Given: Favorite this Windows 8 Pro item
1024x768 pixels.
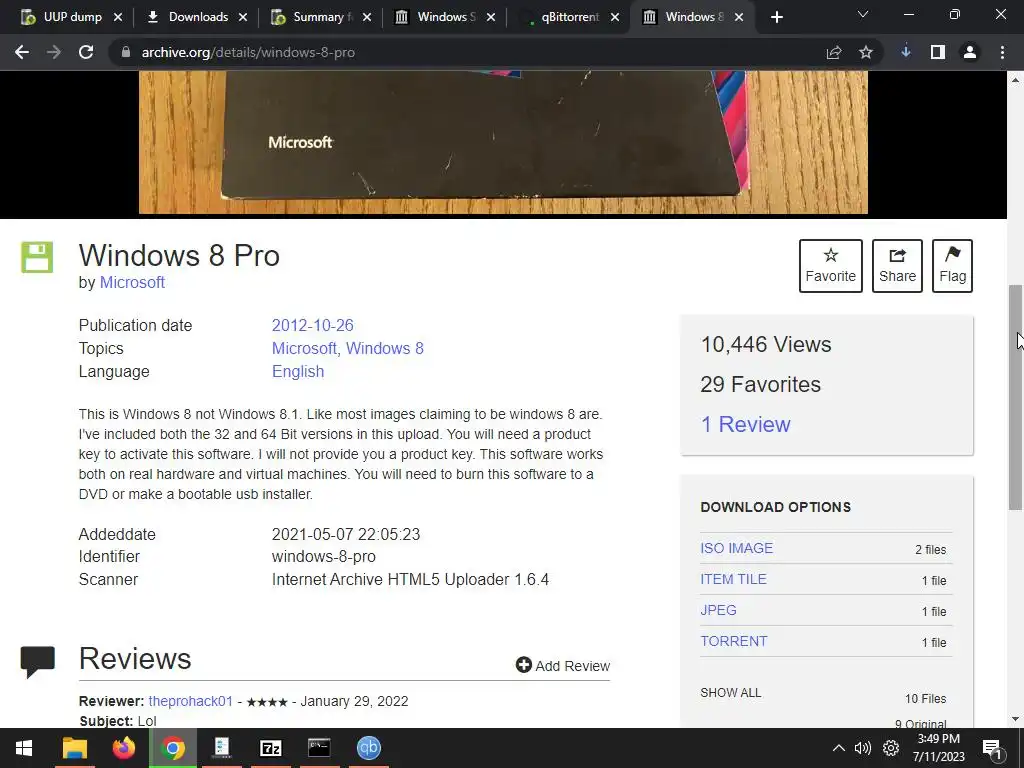Looking at the screenshot, I should tap(831, 266).
